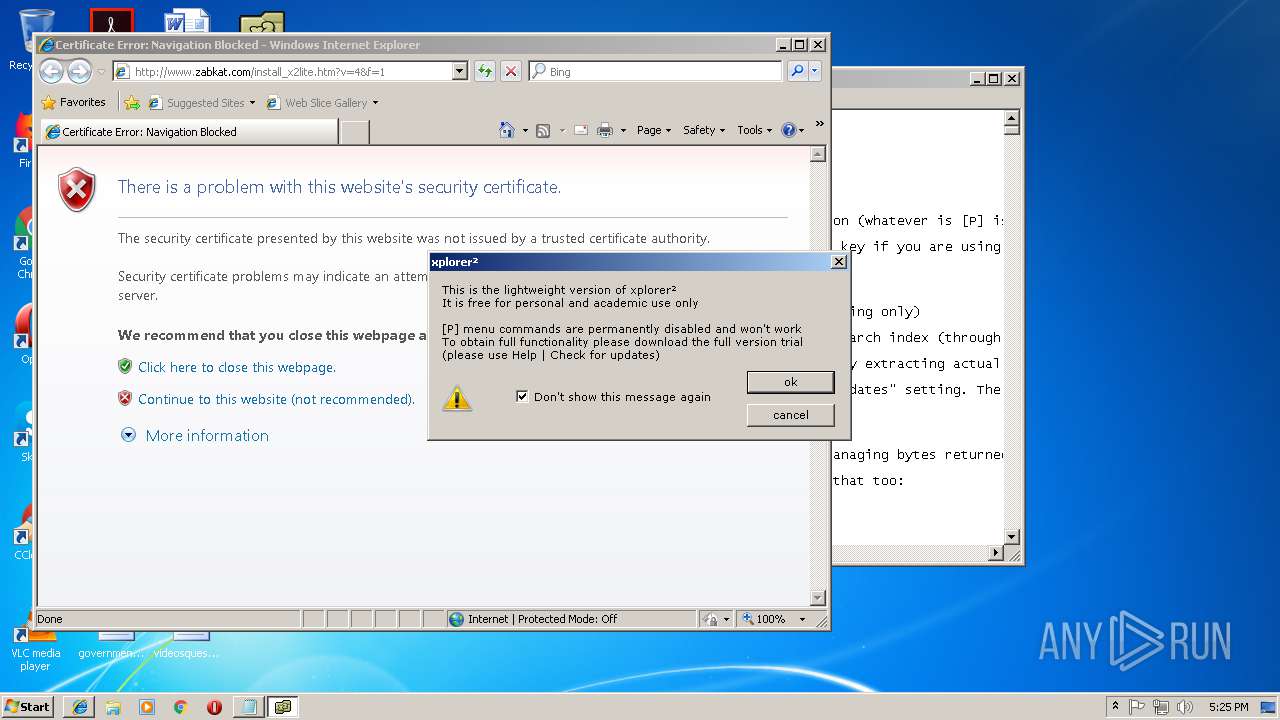The height and width of the screenshot is (720, 1280).
Task: Click the Read Mail envelope icon
Action: (x=580, y=130)
